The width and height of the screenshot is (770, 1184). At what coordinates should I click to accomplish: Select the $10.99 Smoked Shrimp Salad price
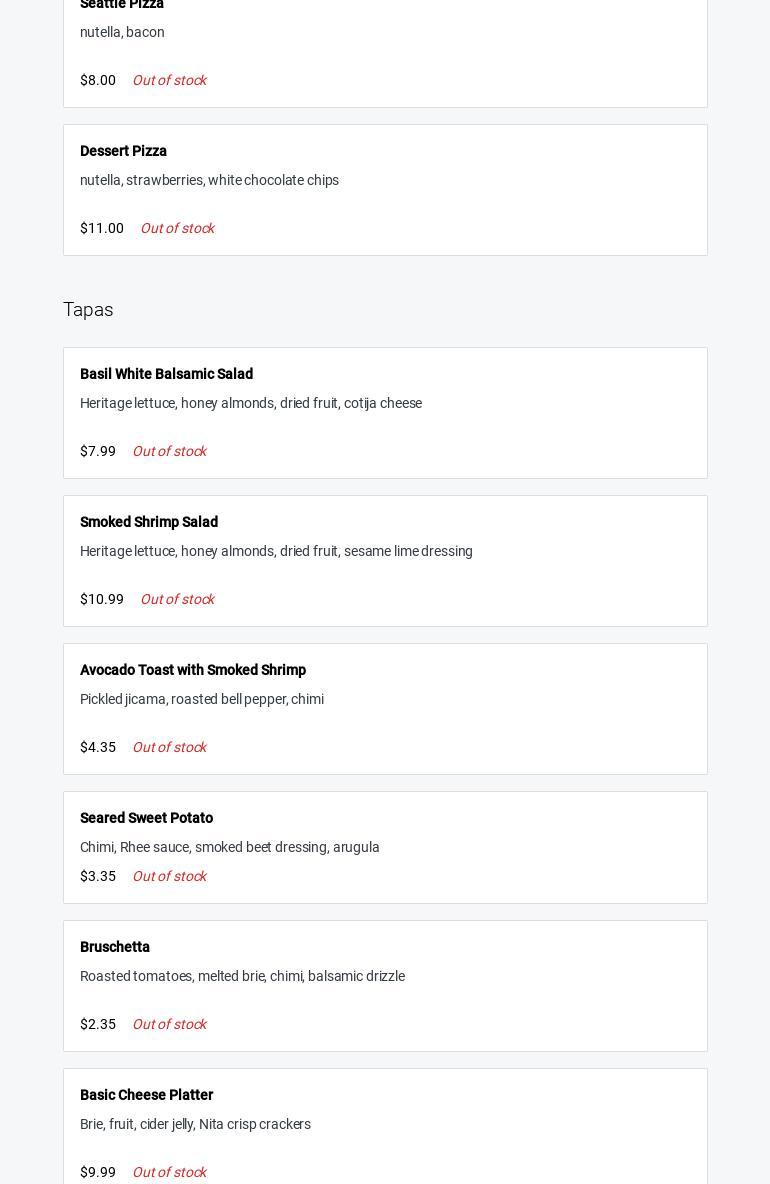tap(102, 599)
